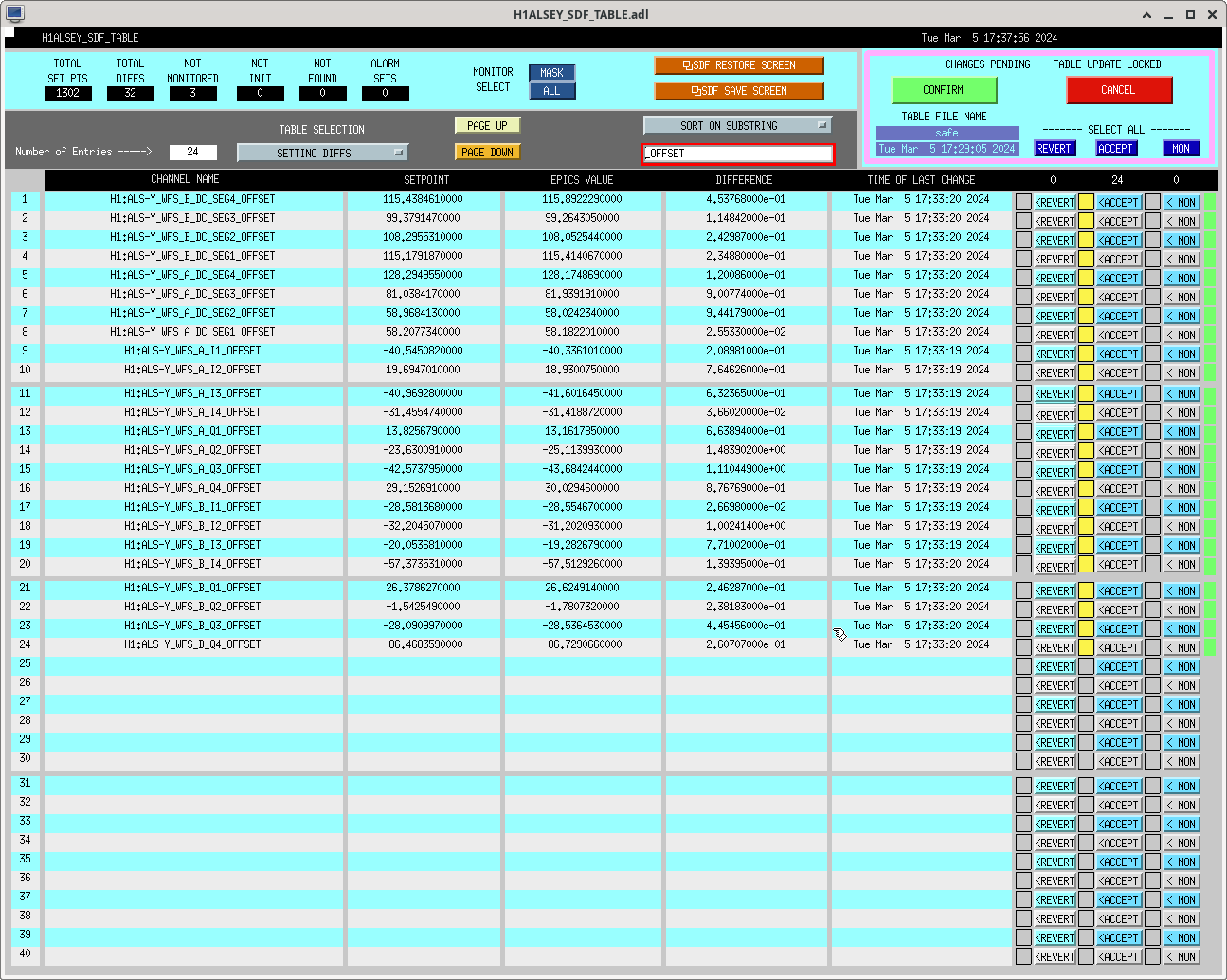Select ALL under Monitor Select
Screen dimensions: 1227x980
pos(551,91)
